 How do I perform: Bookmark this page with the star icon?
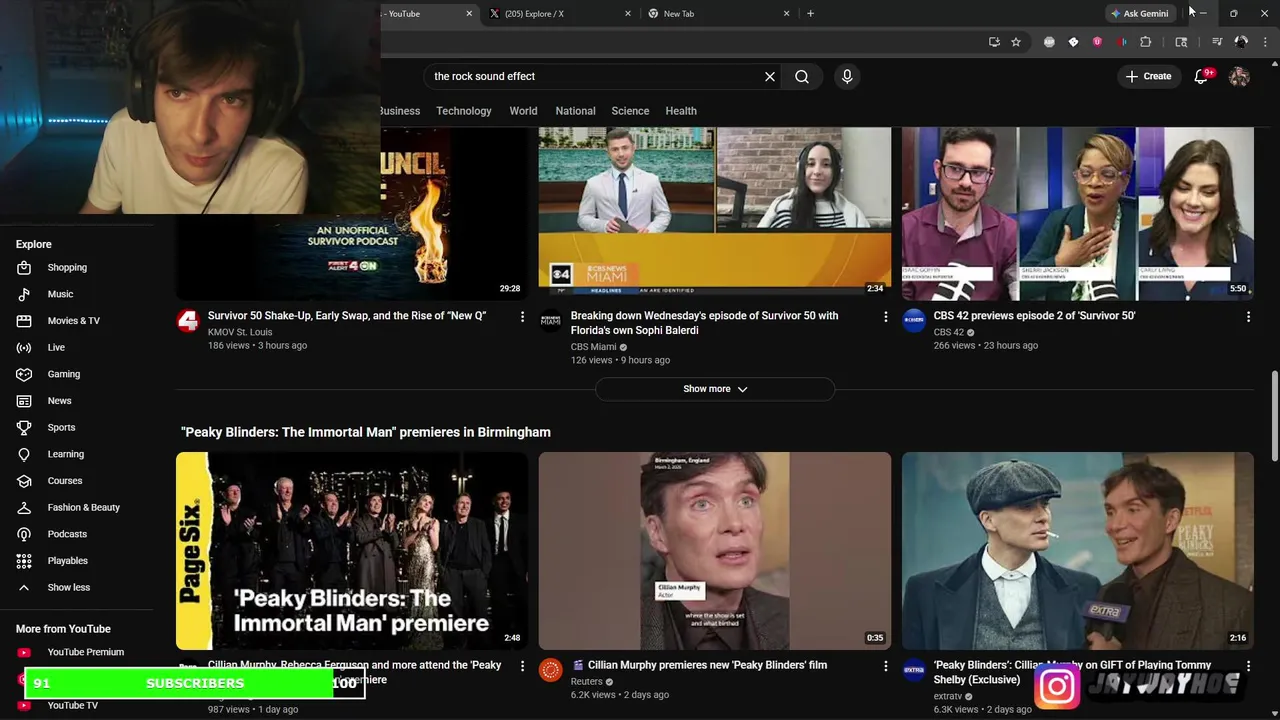pos(1016,42)
